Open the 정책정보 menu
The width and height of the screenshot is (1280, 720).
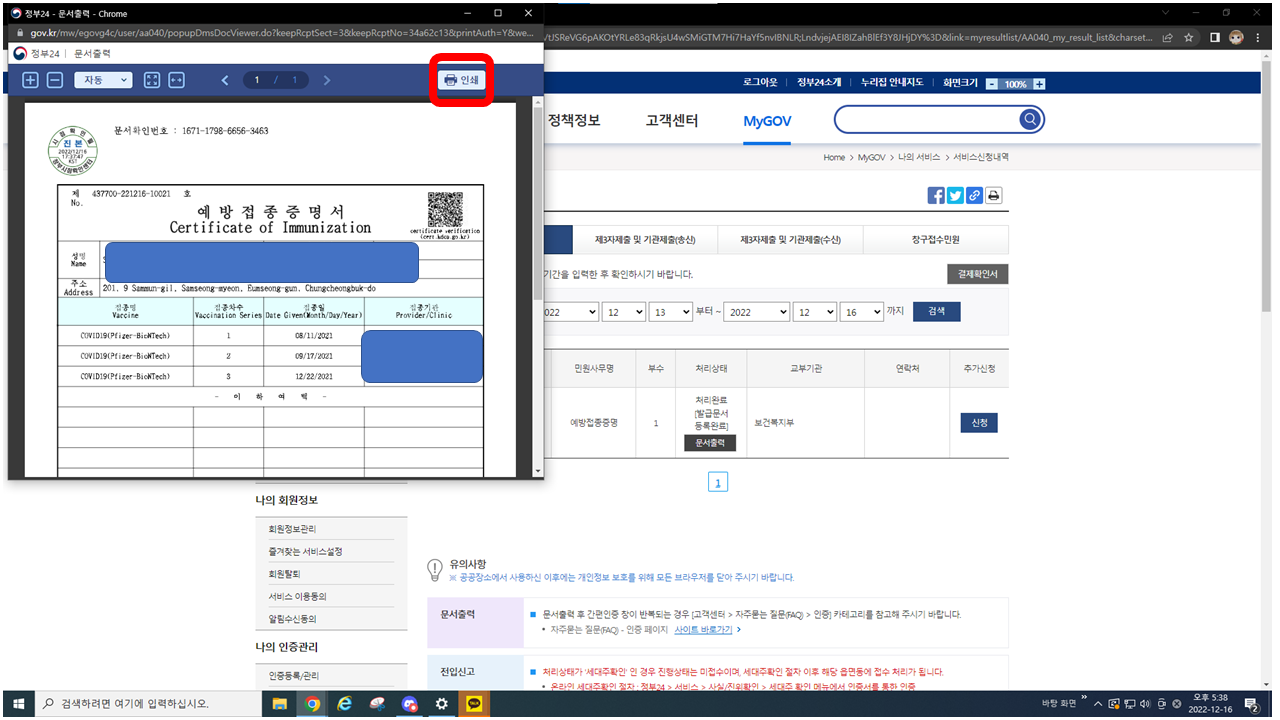click(x=574, y=120)
